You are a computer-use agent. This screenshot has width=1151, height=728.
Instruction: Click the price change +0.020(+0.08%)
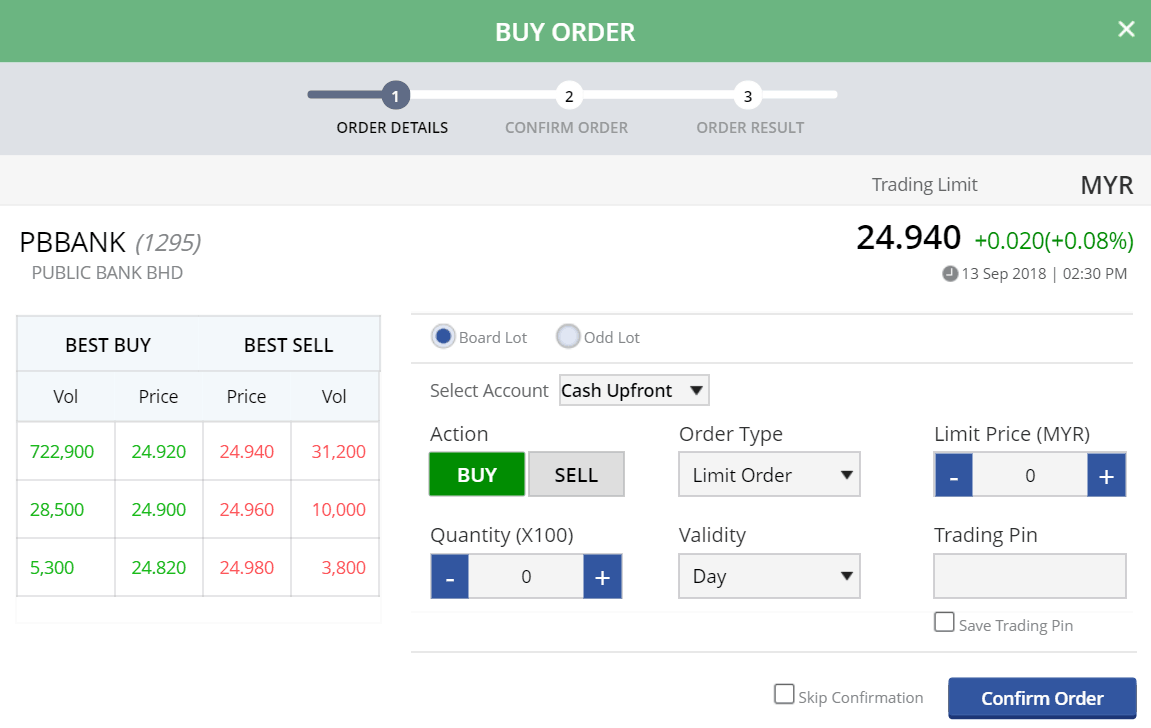pos(1054,241)
